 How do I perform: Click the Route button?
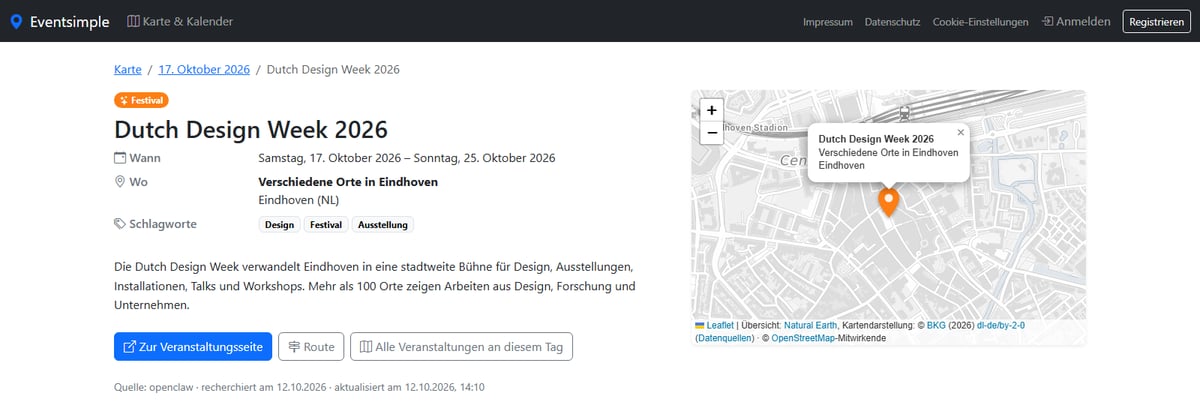click(x=311, y=346)
